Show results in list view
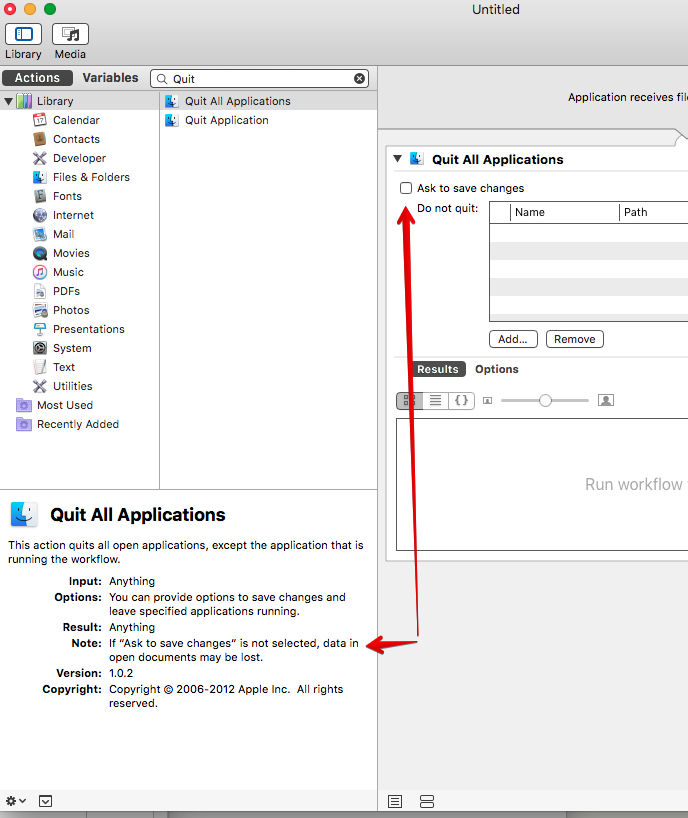 point(436,401)
